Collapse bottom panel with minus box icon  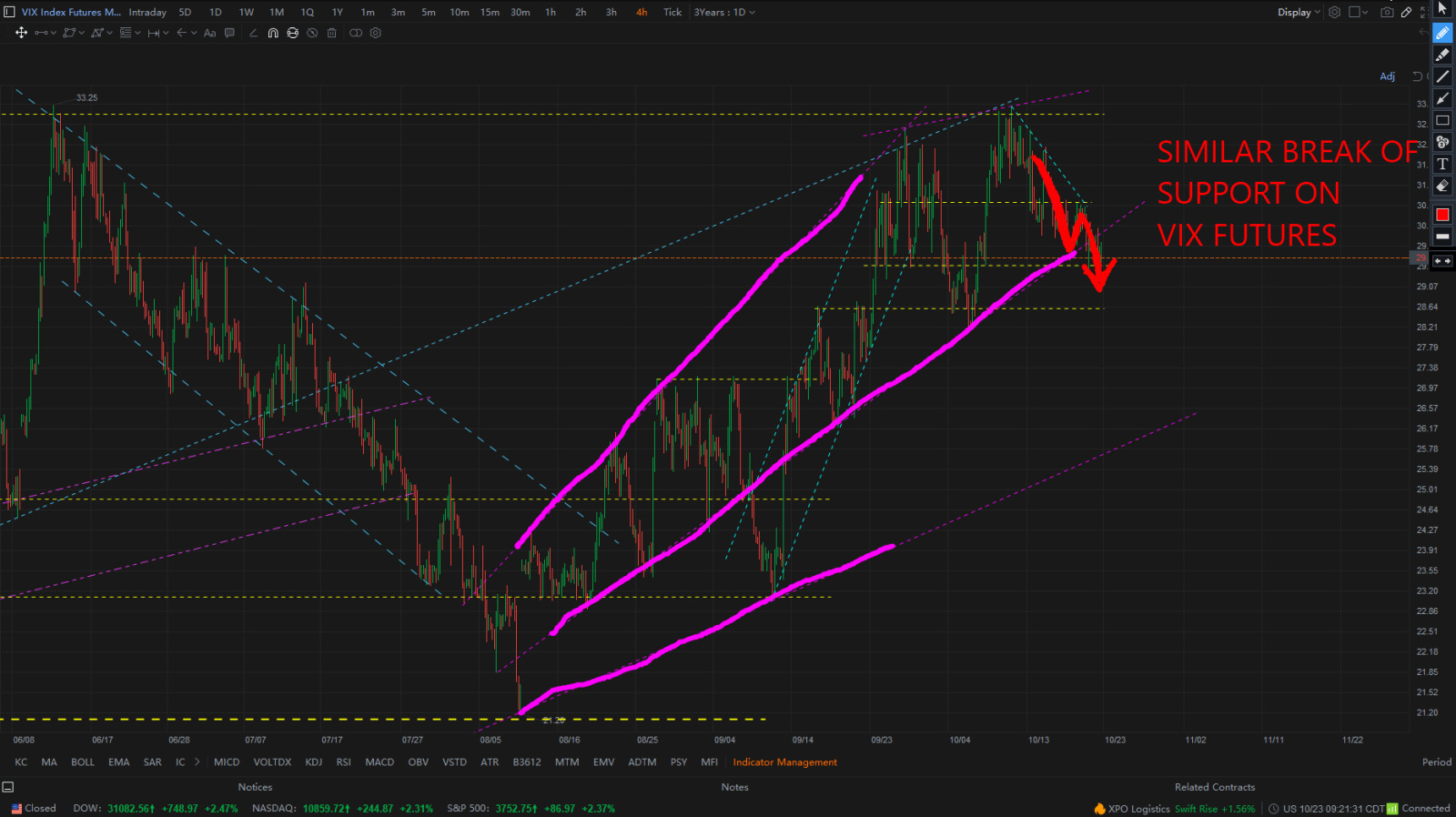point(8,787)
